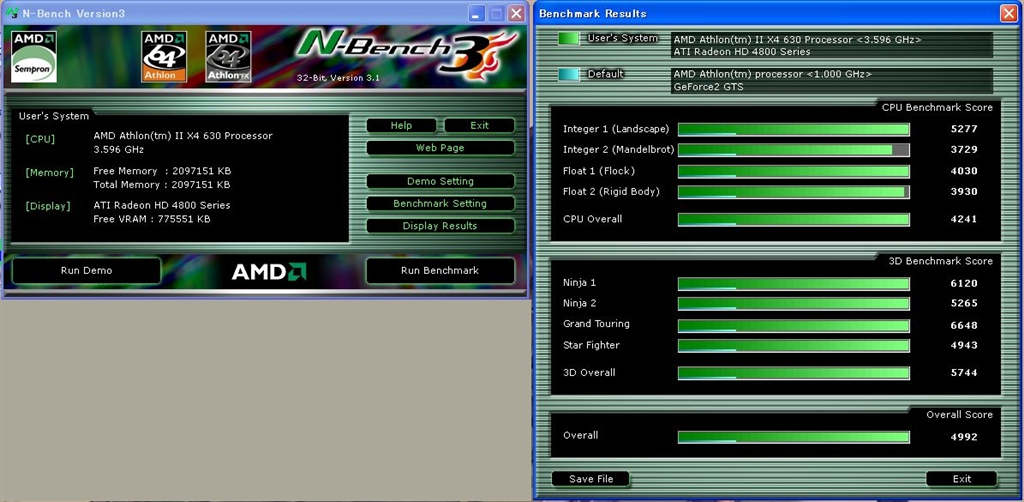Viewport: 1024px width, 502px height.
Task: Click the N-Bench title bar app icon
Action: (11, 13)
